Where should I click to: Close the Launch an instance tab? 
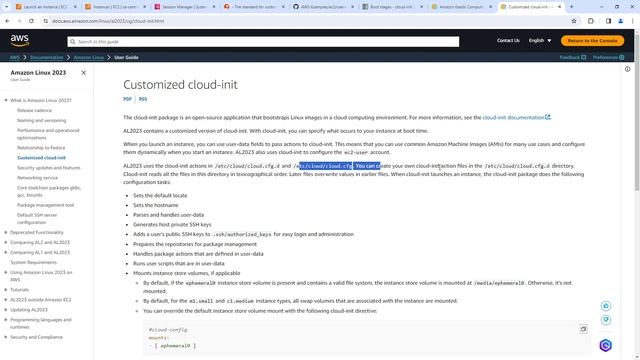point(75,7)
